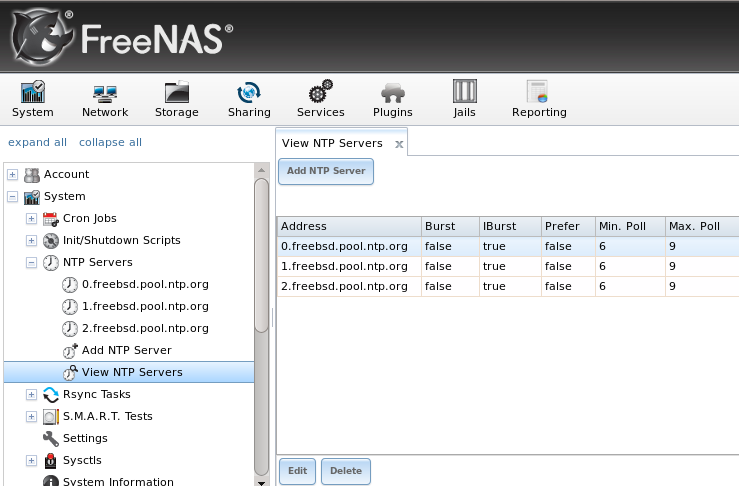Screen dimensions: 739x486
Task: Click the Add NTP Server tree icon
Action: click(70, 351)
